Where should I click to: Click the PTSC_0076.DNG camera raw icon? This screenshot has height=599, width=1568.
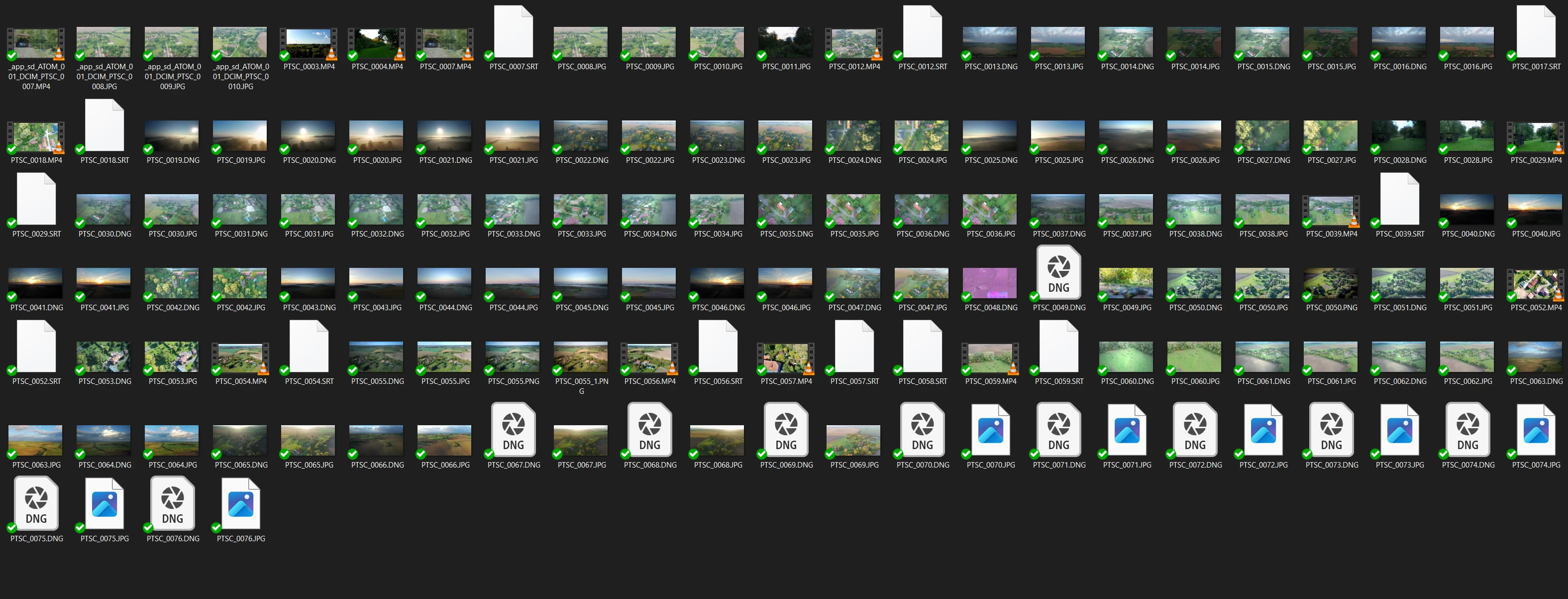point(172,503)
